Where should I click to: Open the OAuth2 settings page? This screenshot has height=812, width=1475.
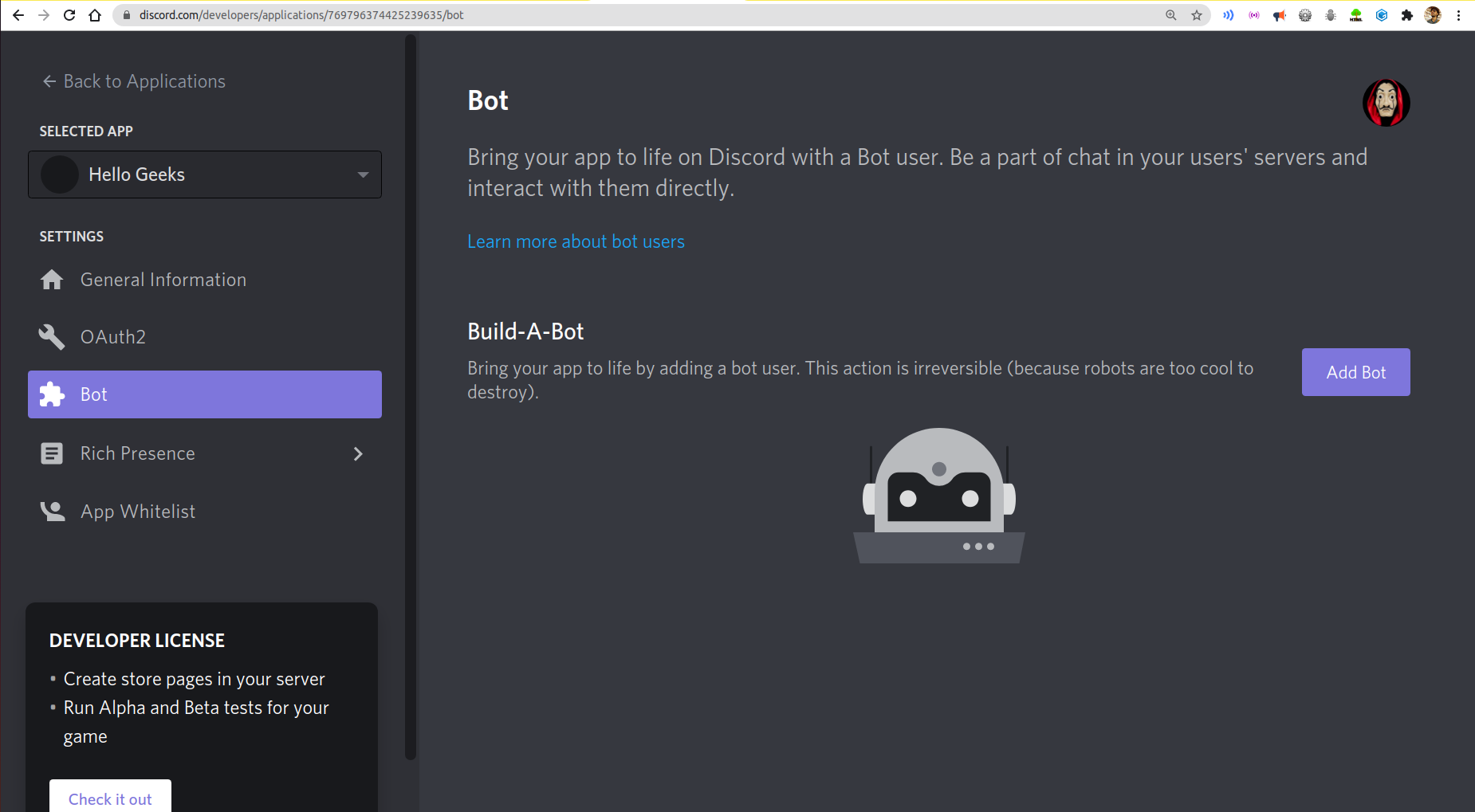click(205, 337)
